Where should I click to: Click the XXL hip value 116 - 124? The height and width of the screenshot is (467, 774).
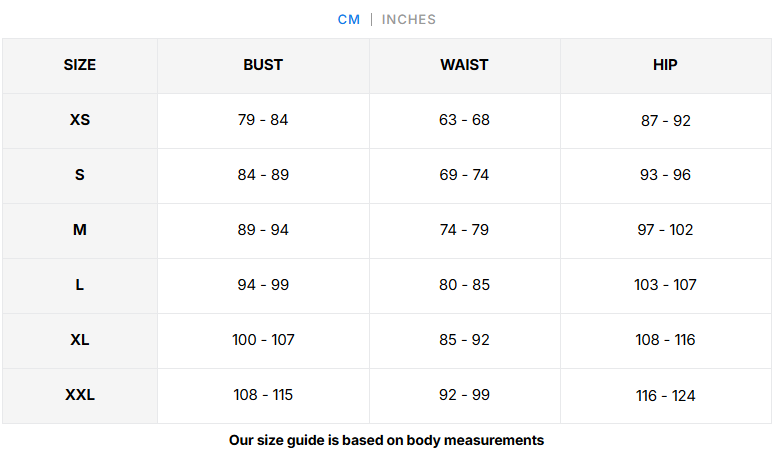click(665, 396)
